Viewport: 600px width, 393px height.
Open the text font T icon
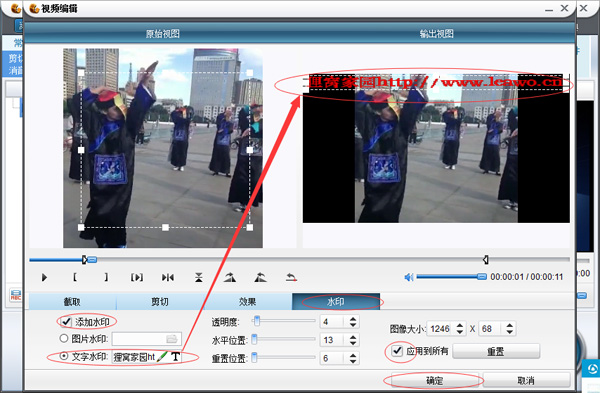point(175,357)
